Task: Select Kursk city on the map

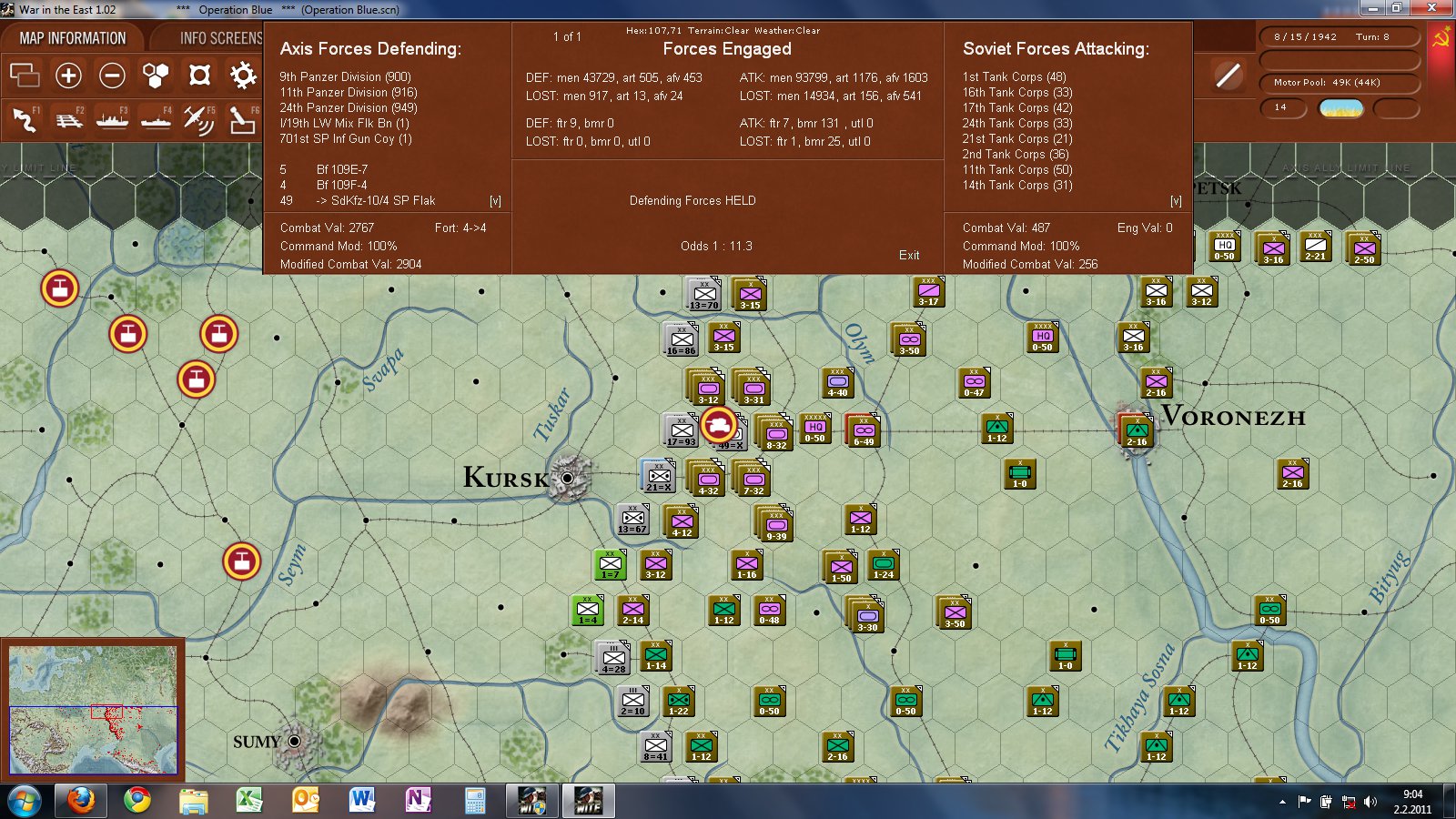Action: coord(568,477)
